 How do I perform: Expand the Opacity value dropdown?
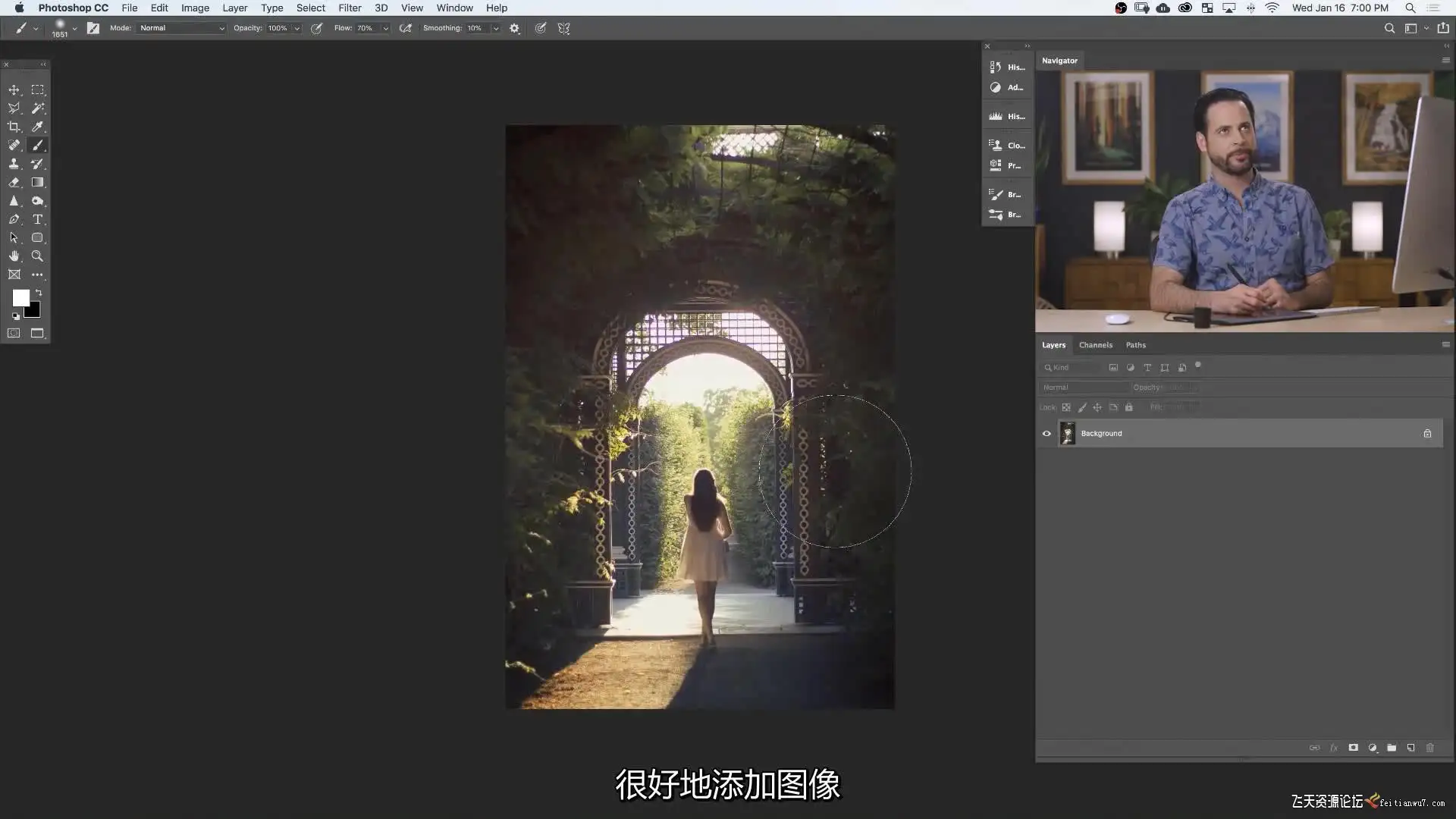pos(297,28)
